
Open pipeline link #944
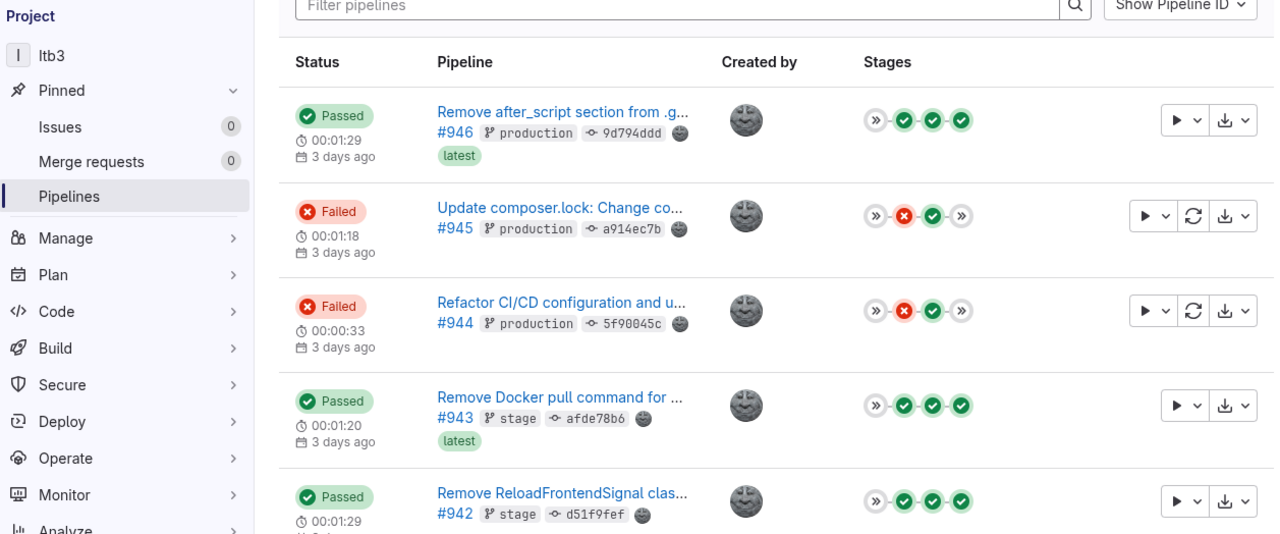(455, 323)
